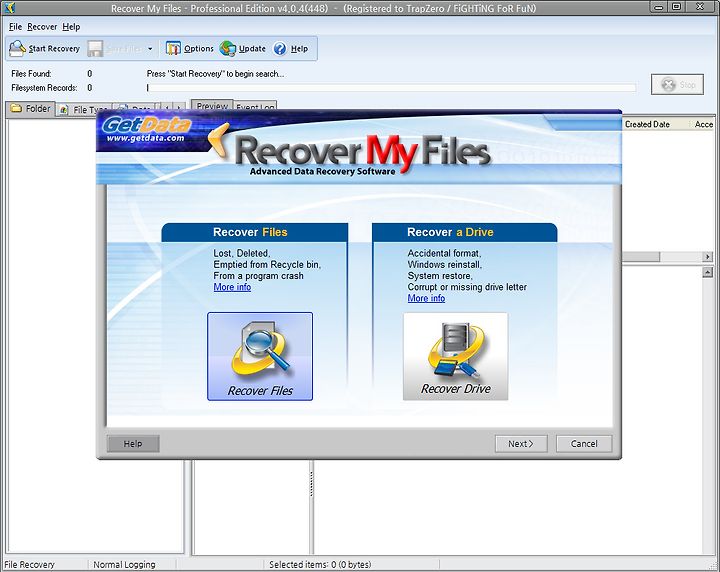Click the Recover My Files title bar icon
The width and height of the screenshot is (720, 572).
[x=9, y=7]
